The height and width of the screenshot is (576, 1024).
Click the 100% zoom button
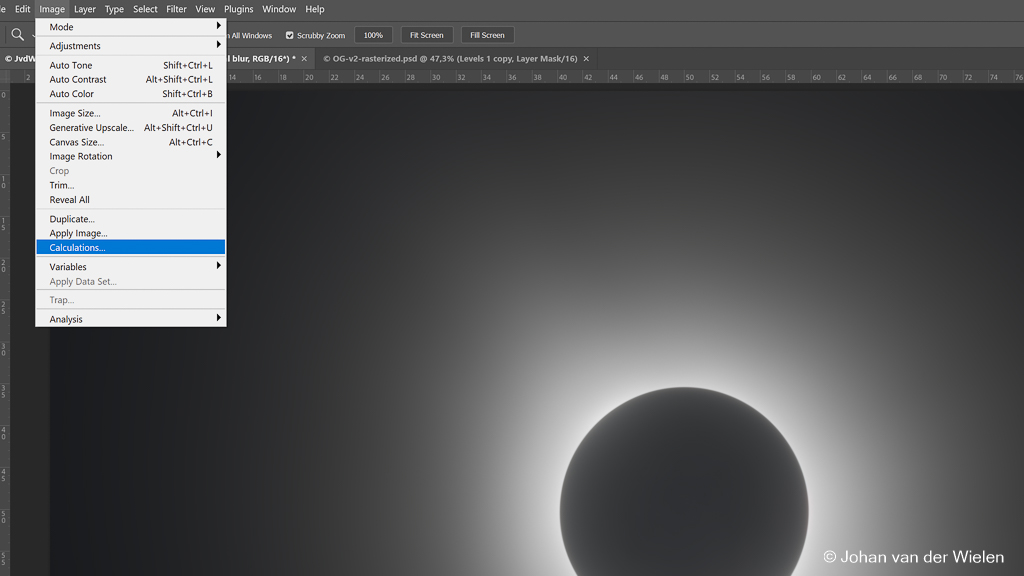point(374,35)
